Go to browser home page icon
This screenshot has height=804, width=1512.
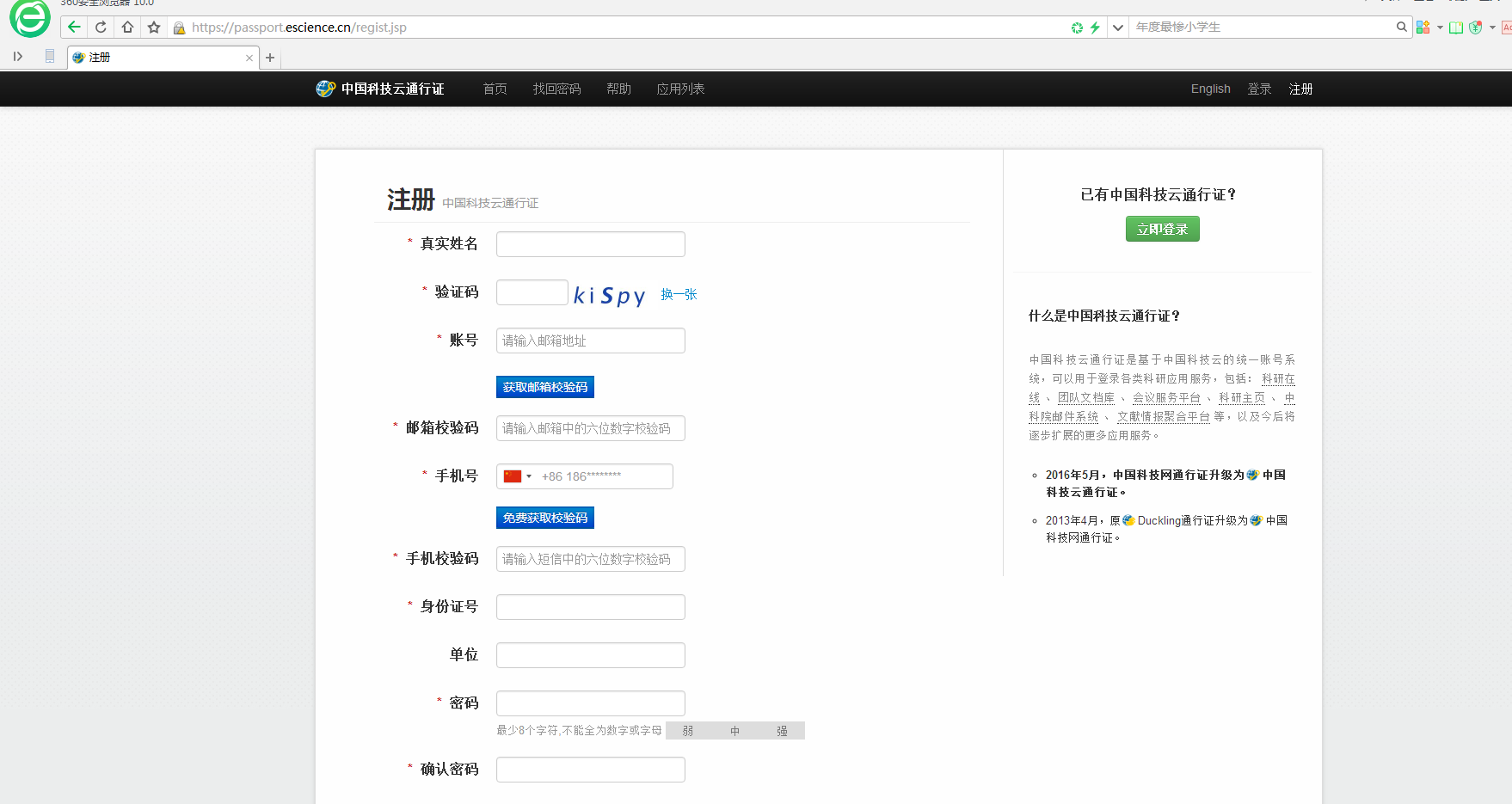127,28
